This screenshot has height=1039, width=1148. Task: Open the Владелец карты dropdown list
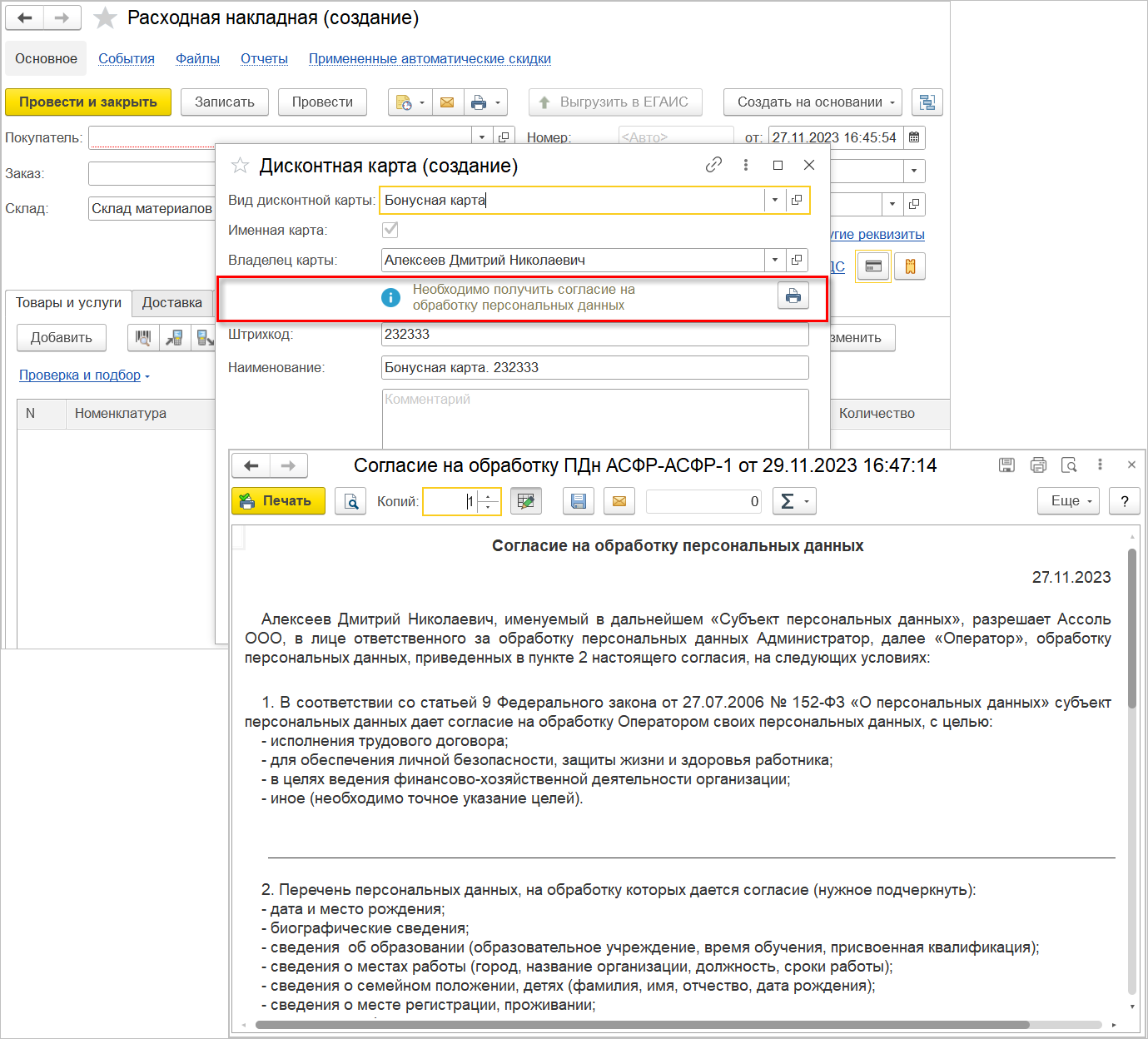(774, 260)
